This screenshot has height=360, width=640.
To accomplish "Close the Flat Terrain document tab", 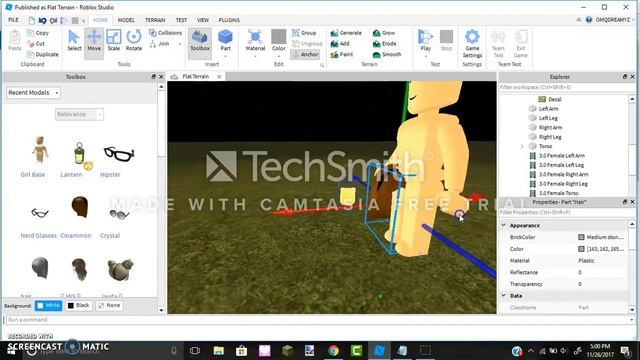I will pos(219,77).
